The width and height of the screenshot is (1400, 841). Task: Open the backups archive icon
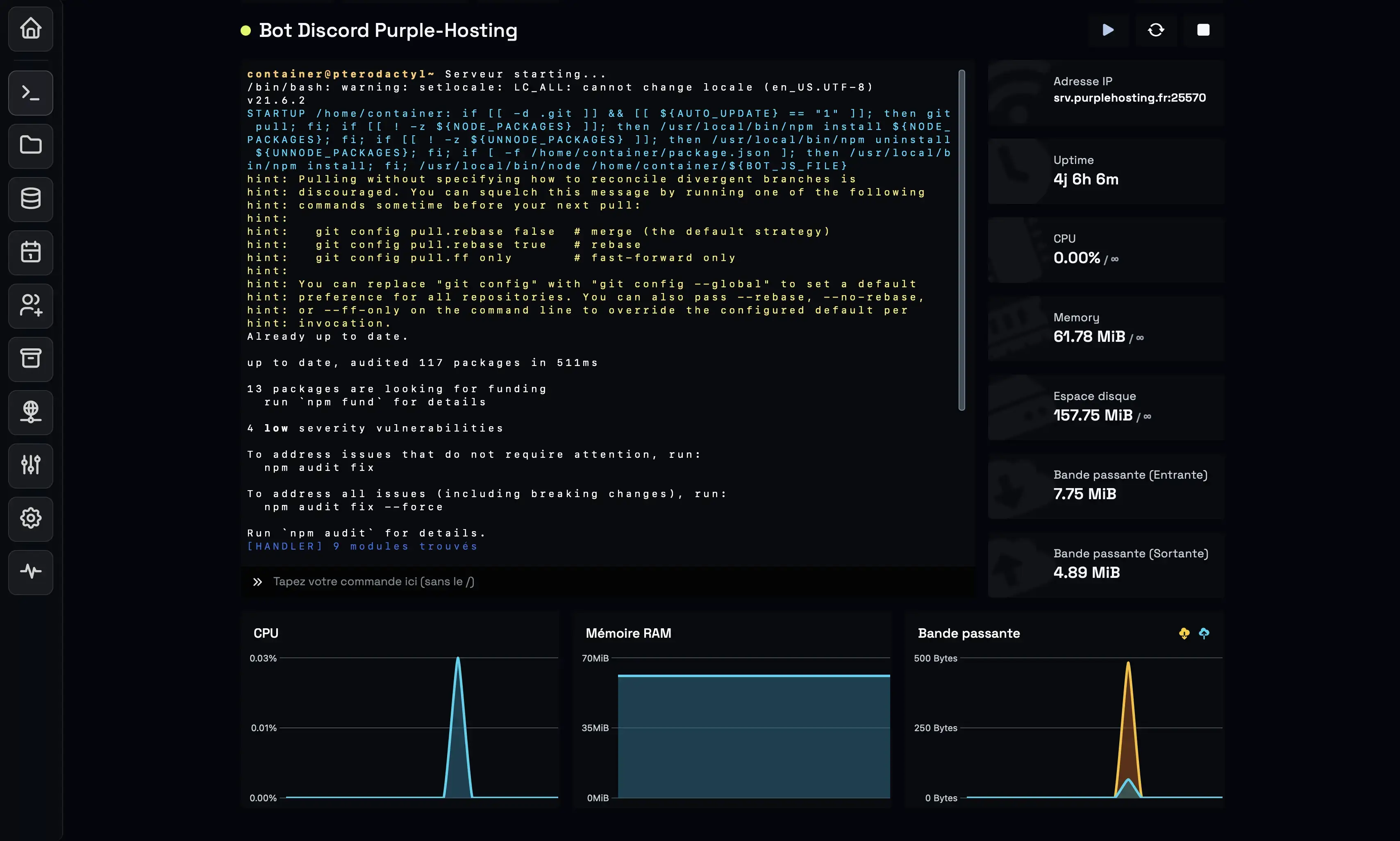31,359
